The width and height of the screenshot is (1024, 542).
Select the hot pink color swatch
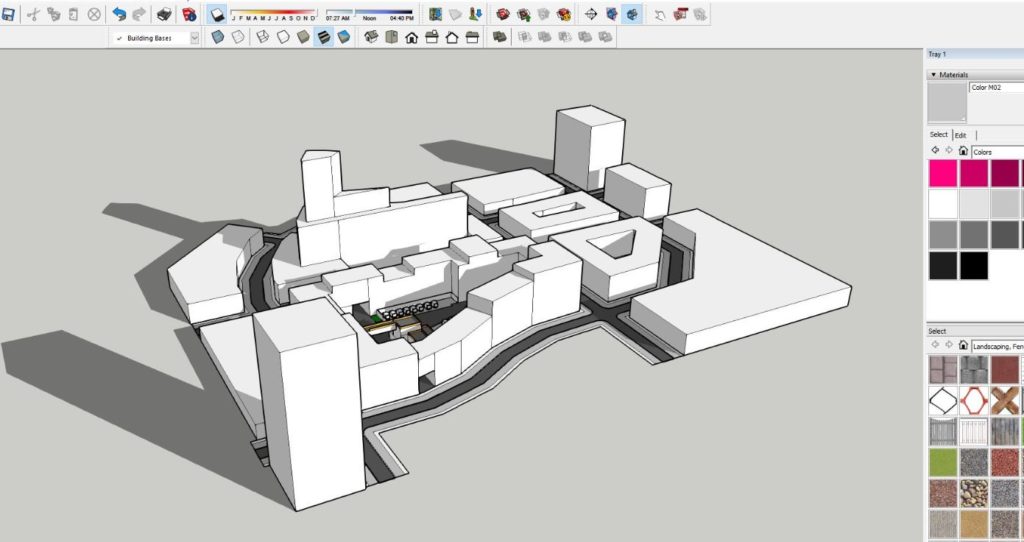(x=943, y=174)
